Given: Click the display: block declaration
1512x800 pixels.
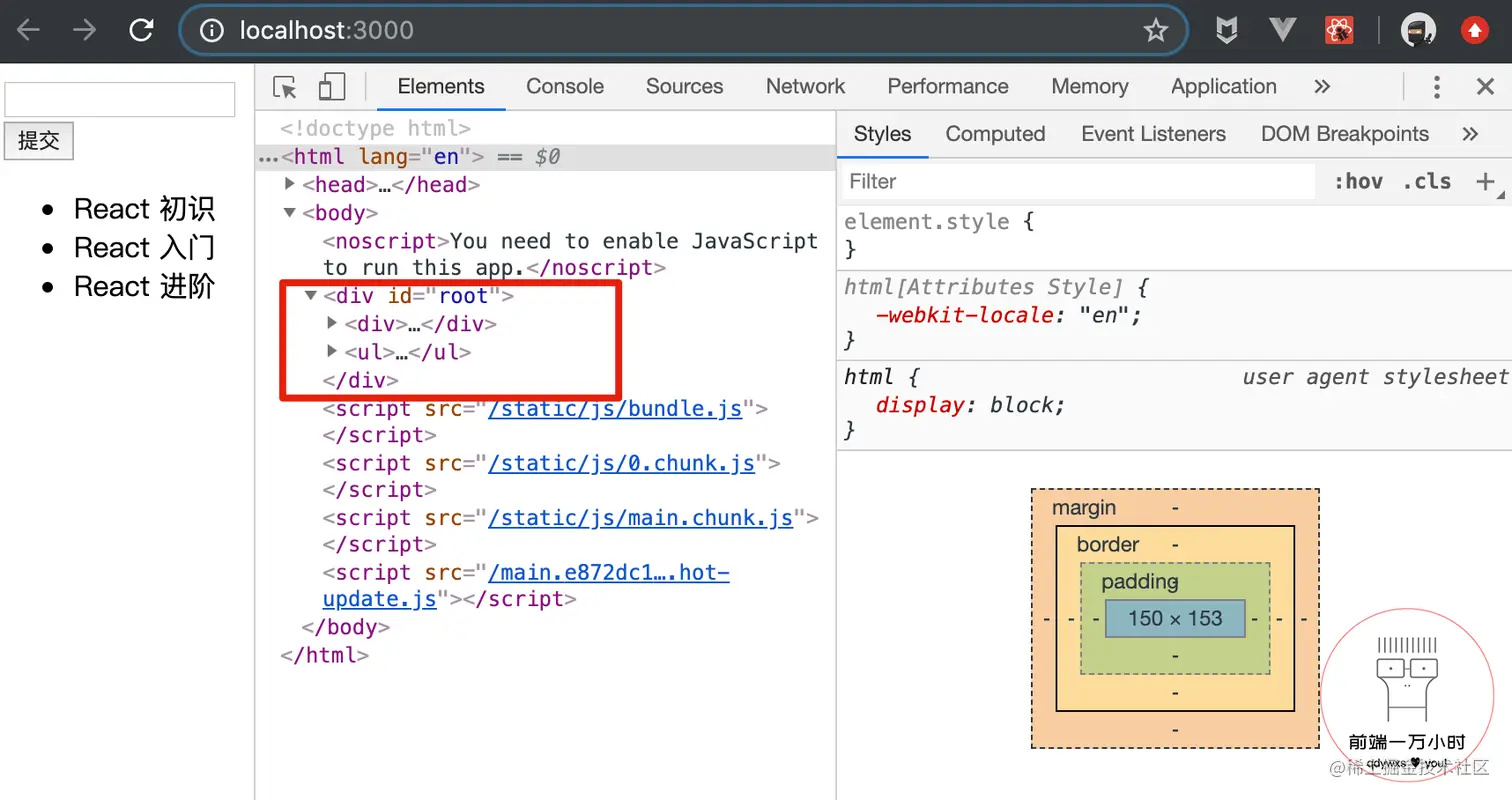Looking at the screenshot, I should (970, 405).
